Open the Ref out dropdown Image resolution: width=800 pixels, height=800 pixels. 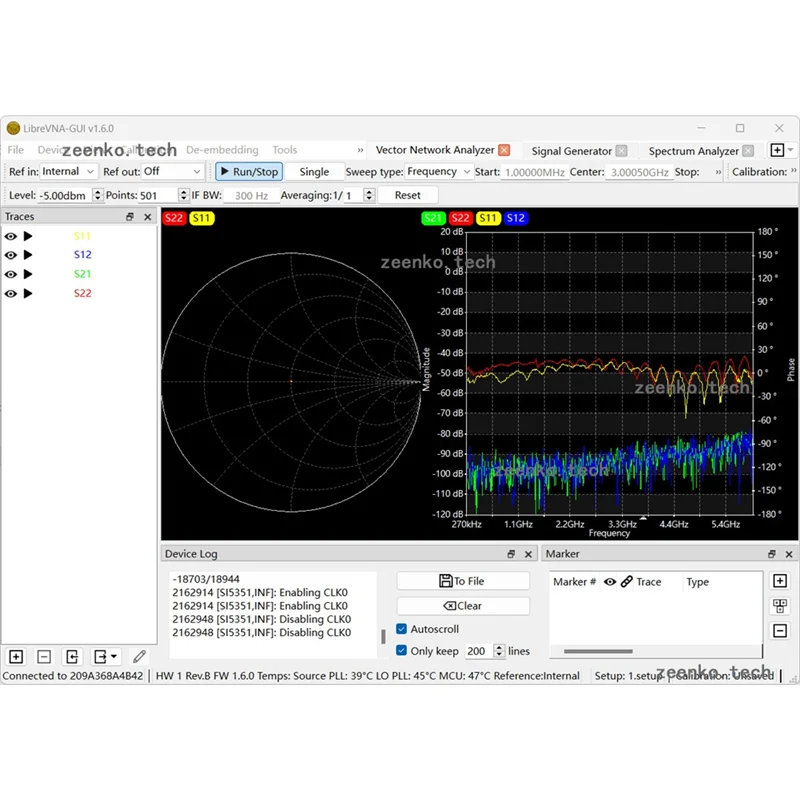click(x=171, y=172)
